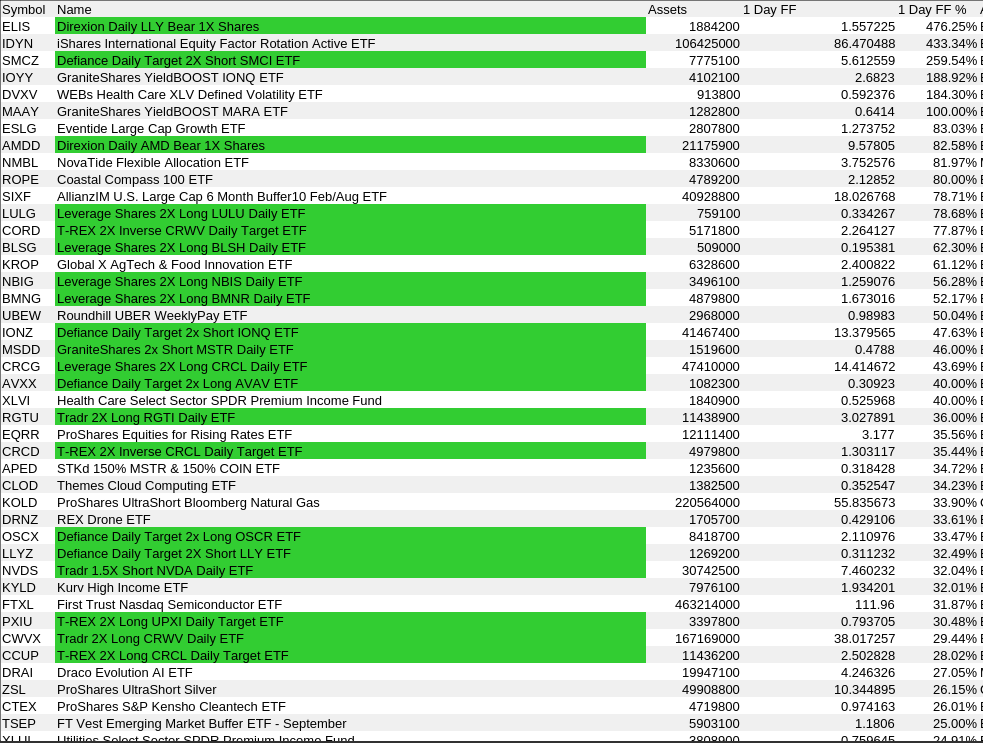Select ProShares S&P Kensho Cleantech ETF
This screenshot has width=983, height=743.
pos(171,706)
